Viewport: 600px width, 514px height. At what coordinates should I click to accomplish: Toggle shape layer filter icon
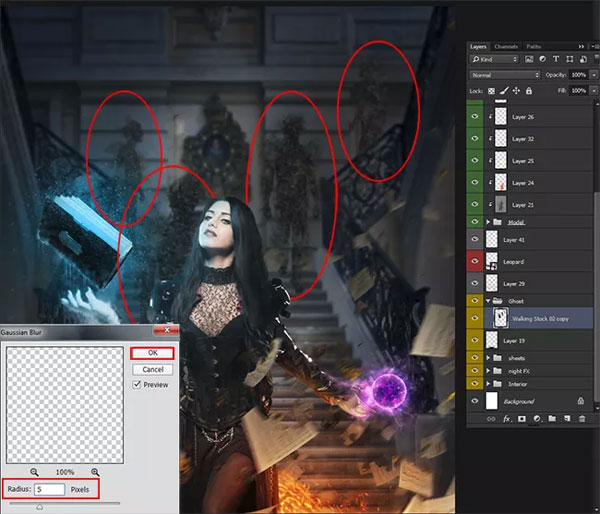[x=570, y=59]
